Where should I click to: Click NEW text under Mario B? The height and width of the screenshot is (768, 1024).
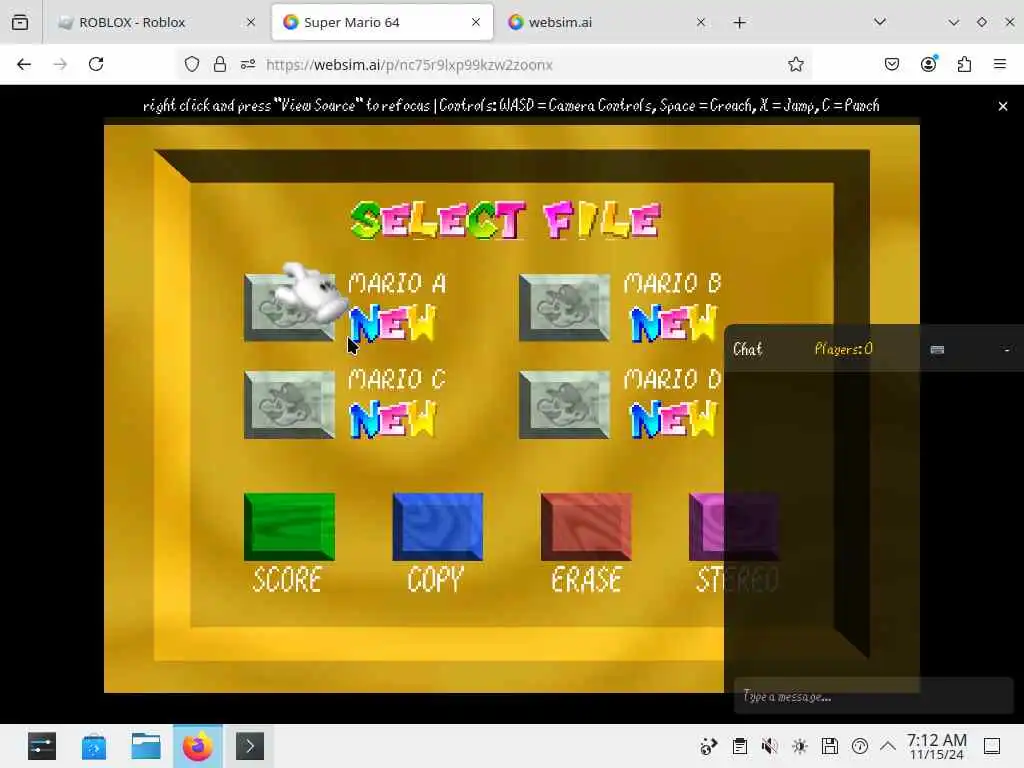(x=674, y=323)
